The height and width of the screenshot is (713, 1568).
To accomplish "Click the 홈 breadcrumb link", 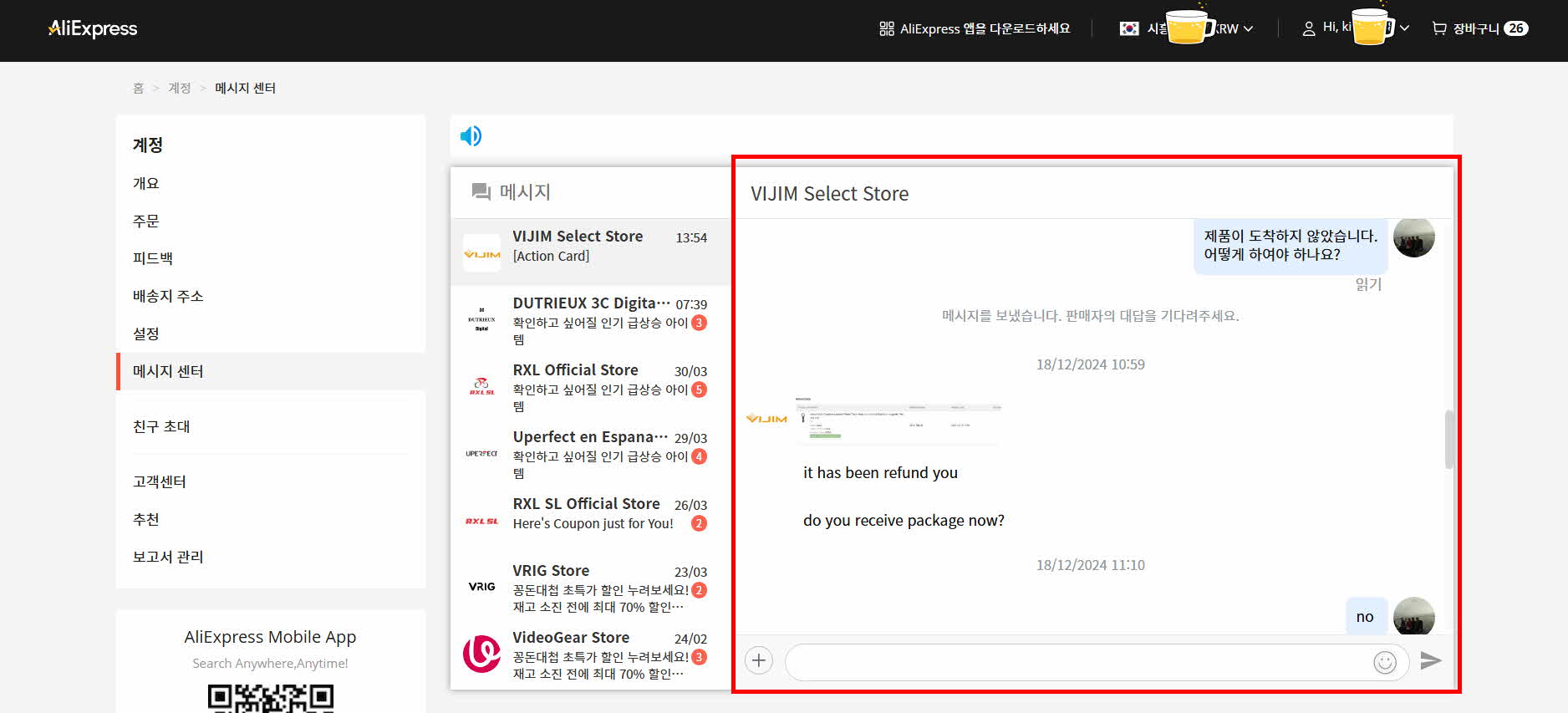I will pyautogui.click(x=138, y=88).
